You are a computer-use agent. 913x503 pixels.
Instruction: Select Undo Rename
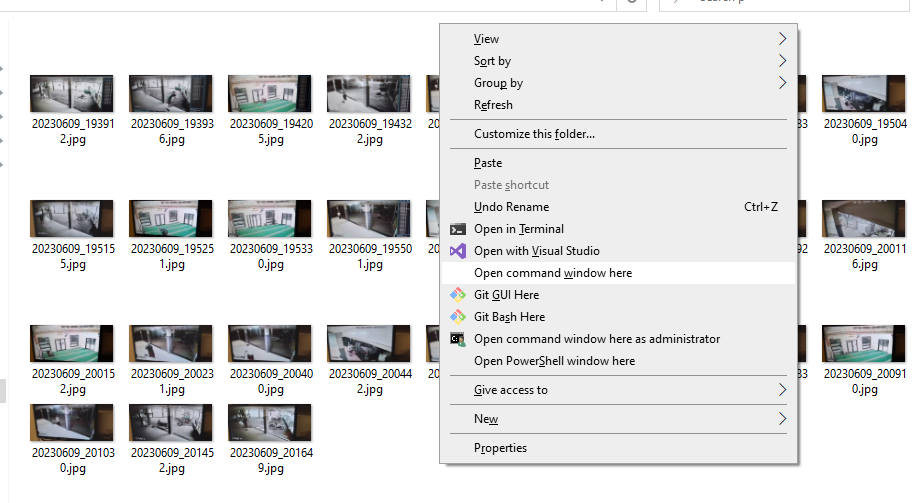pyautogui.click(x=618, y=207)
